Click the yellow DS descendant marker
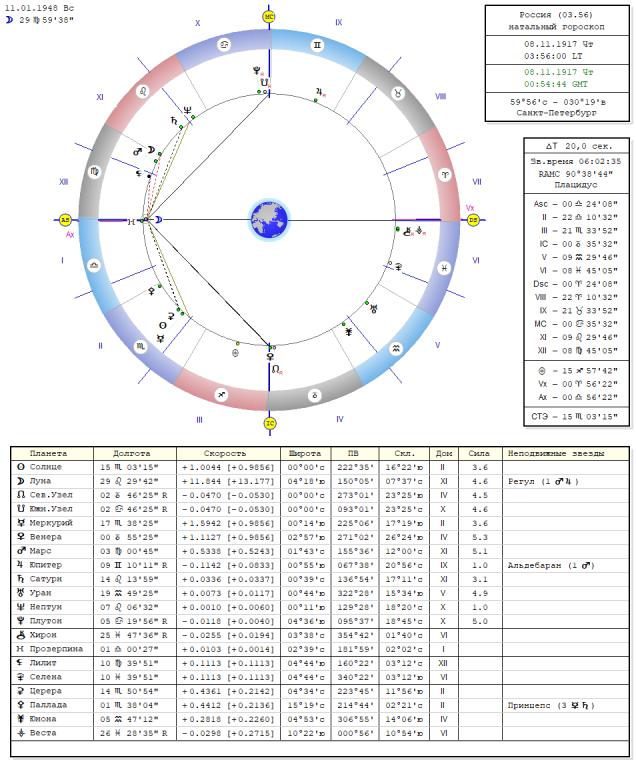The image size is (636, 768). point(473,220)
